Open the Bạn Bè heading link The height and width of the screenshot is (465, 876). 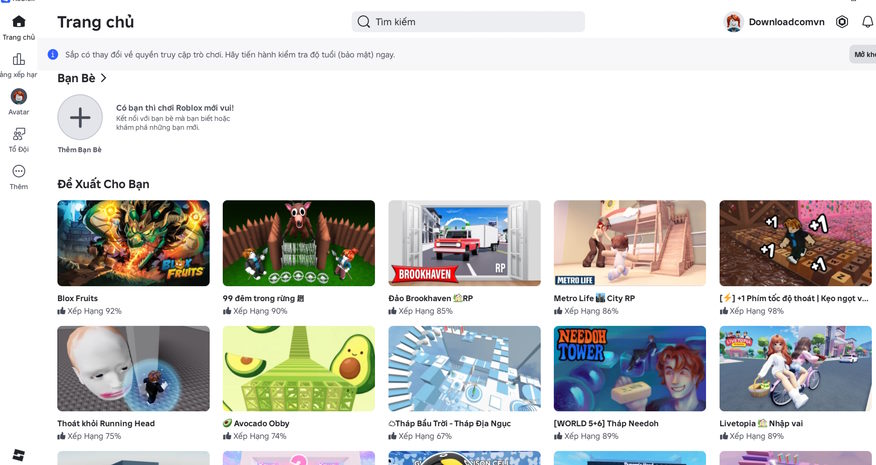77,78
